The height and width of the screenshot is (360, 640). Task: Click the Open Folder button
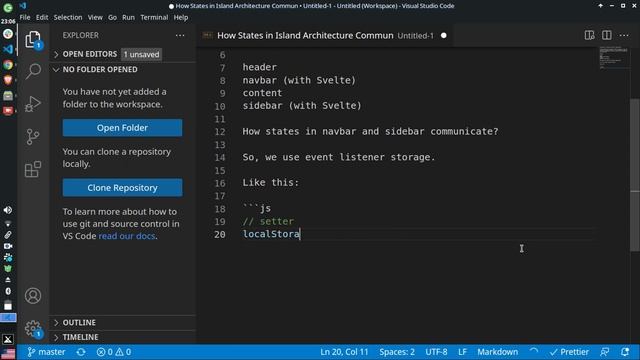click(122, 128)
